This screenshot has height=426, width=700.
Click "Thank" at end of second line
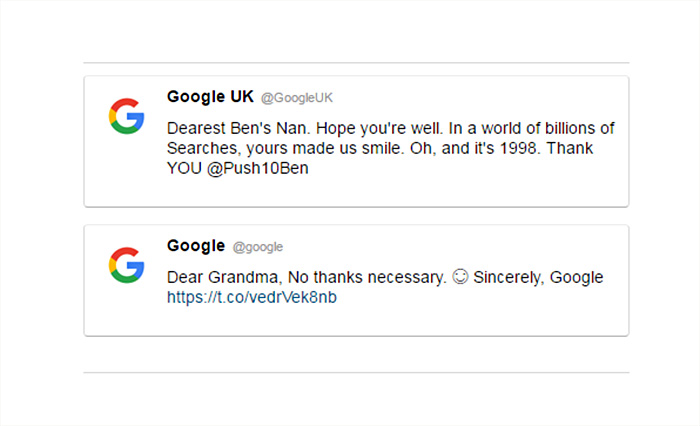click(570, 148)
